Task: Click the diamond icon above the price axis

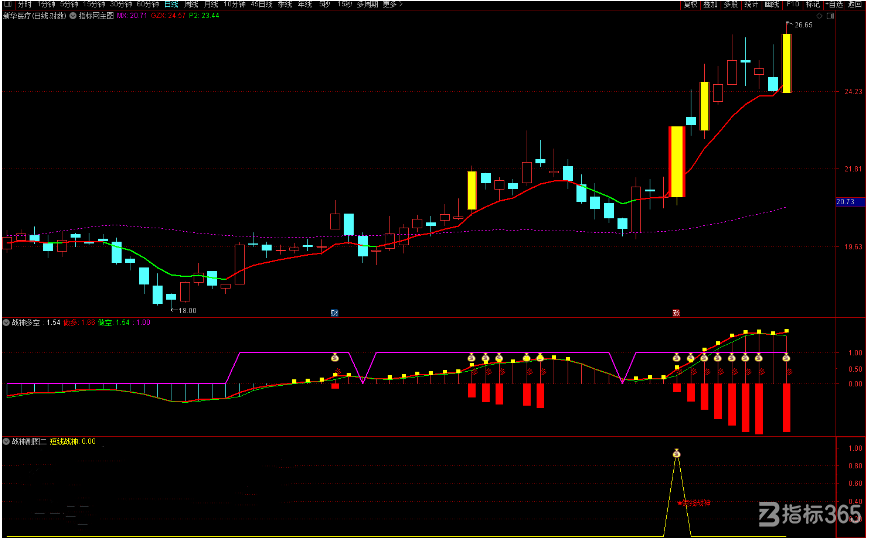Action: [820, 16]
